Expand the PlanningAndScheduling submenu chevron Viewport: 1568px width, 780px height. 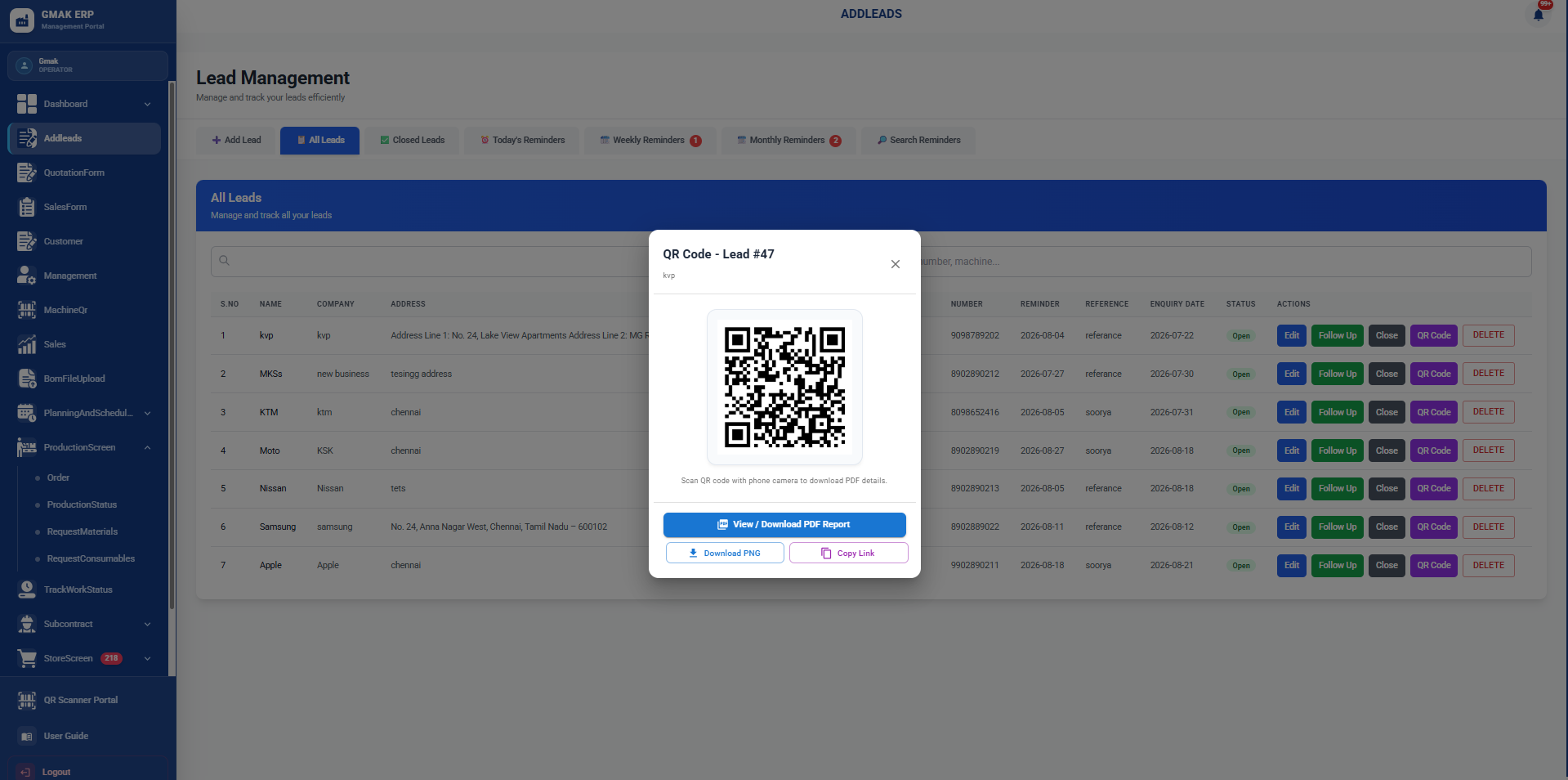click(x=148, y=413)
